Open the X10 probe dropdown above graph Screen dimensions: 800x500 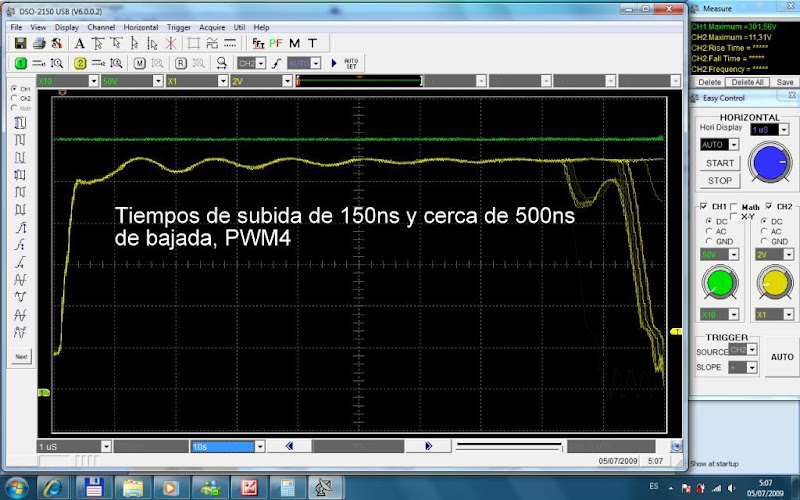93,81
